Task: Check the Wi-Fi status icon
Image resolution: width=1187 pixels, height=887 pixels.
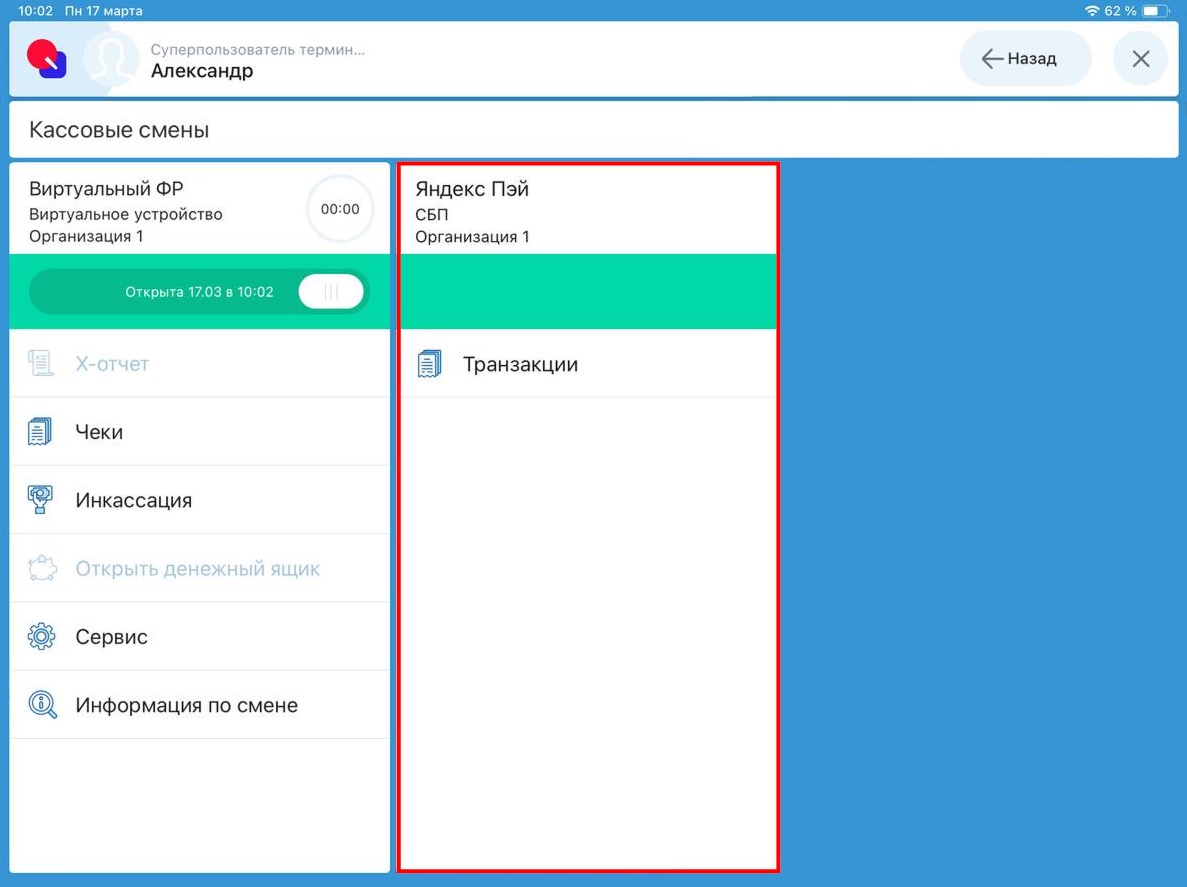Action: (1092, 11)
